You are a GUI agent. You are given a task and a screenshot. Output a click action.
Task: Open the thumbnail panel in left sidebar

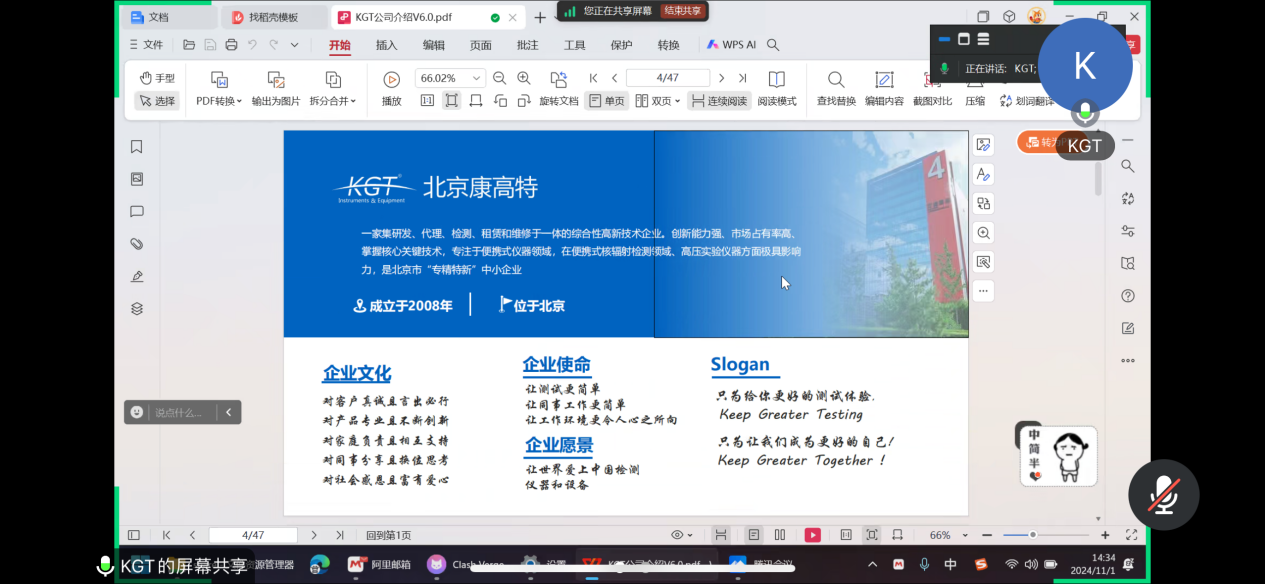(x=137, y=179)
